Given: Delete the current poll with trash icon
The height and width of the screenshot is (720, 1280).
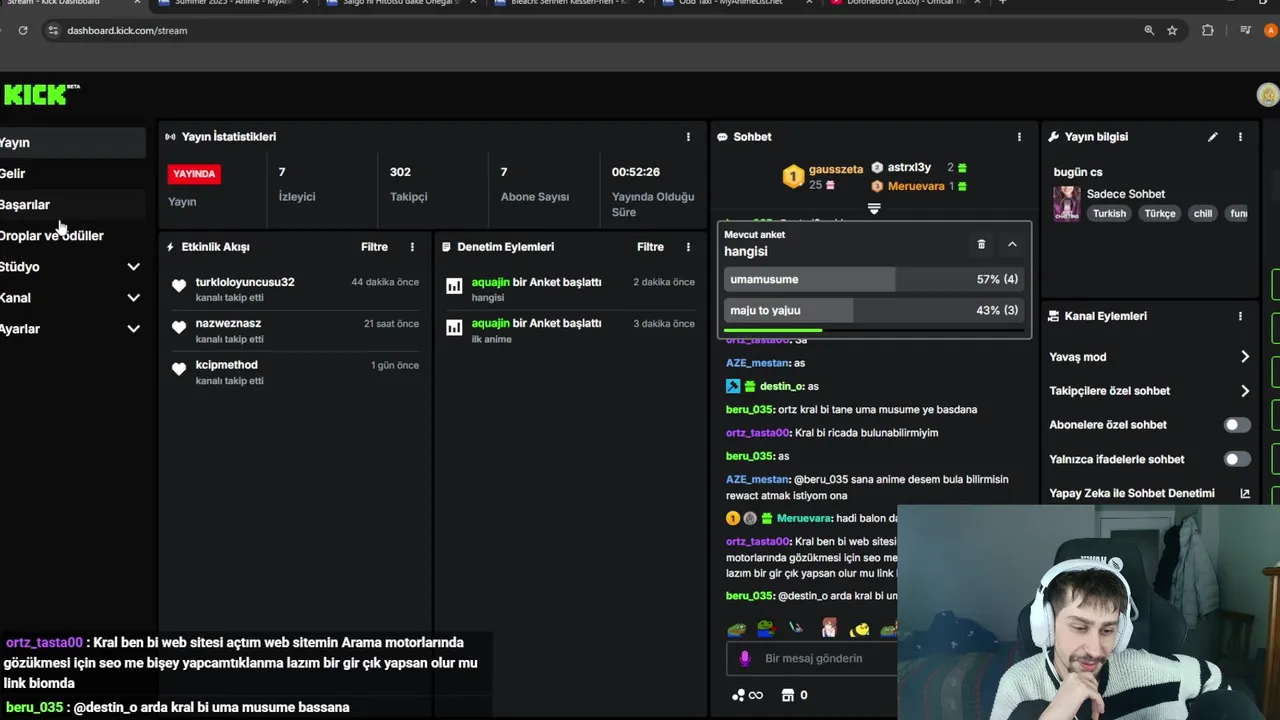Looking at the screenshot, I should [981, 244].
